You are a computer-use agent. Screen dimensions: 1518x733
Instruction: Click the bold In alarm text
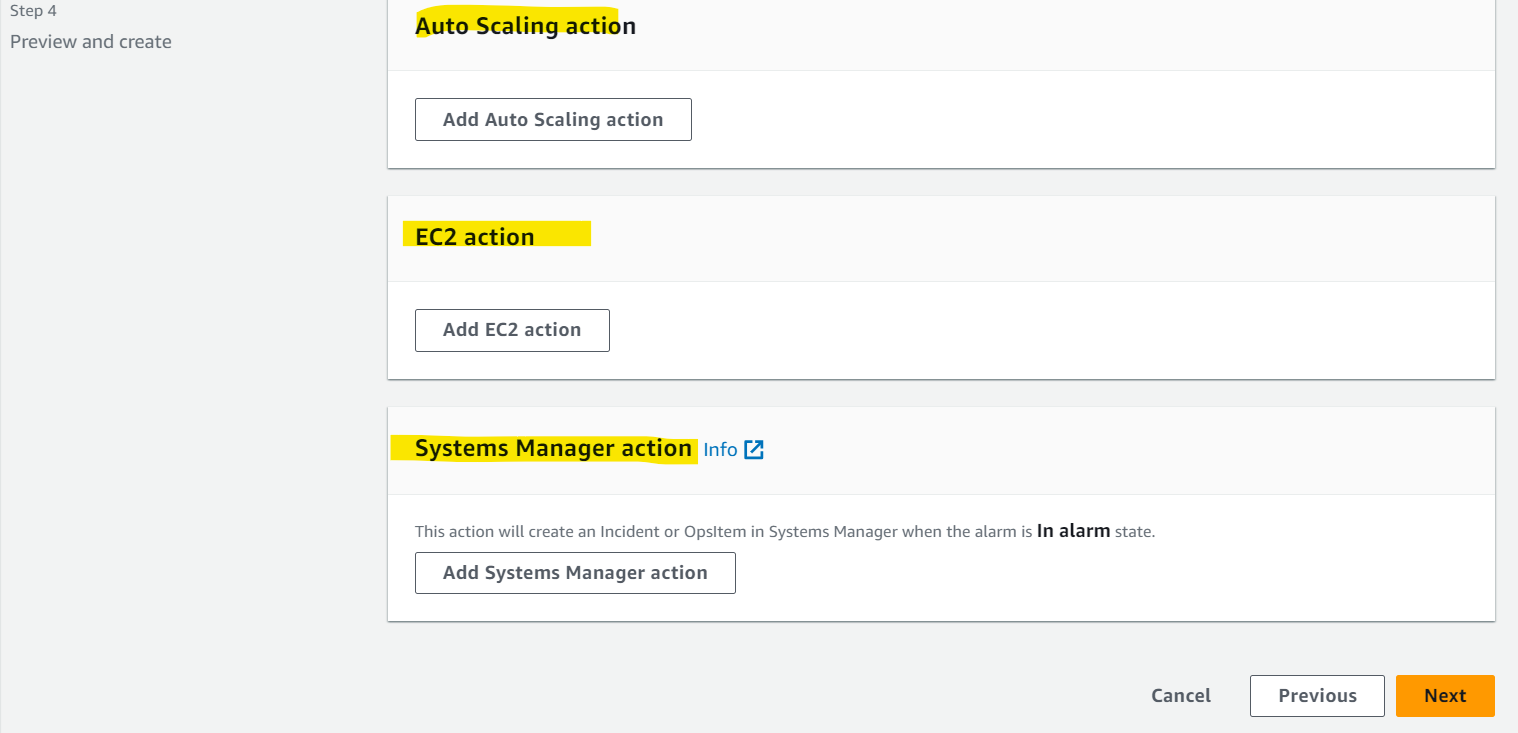click(1073, 531)
